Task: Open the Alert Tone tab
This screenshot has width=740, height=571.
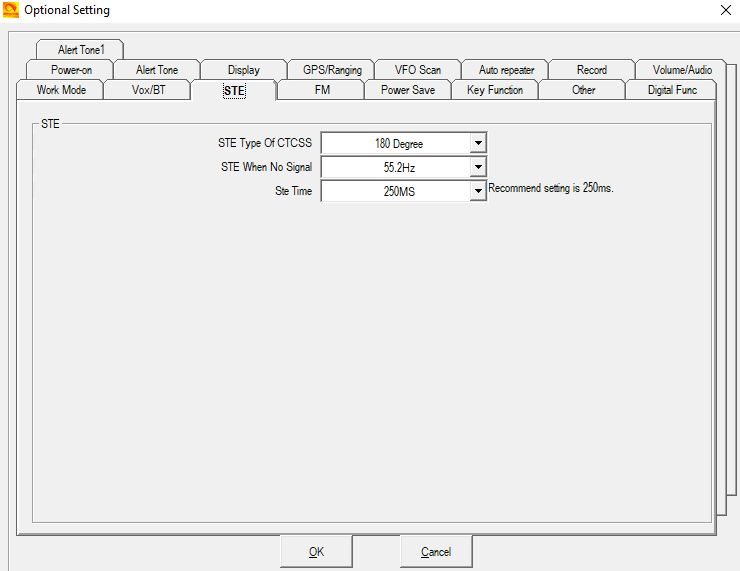Action: tap(157, 70)
